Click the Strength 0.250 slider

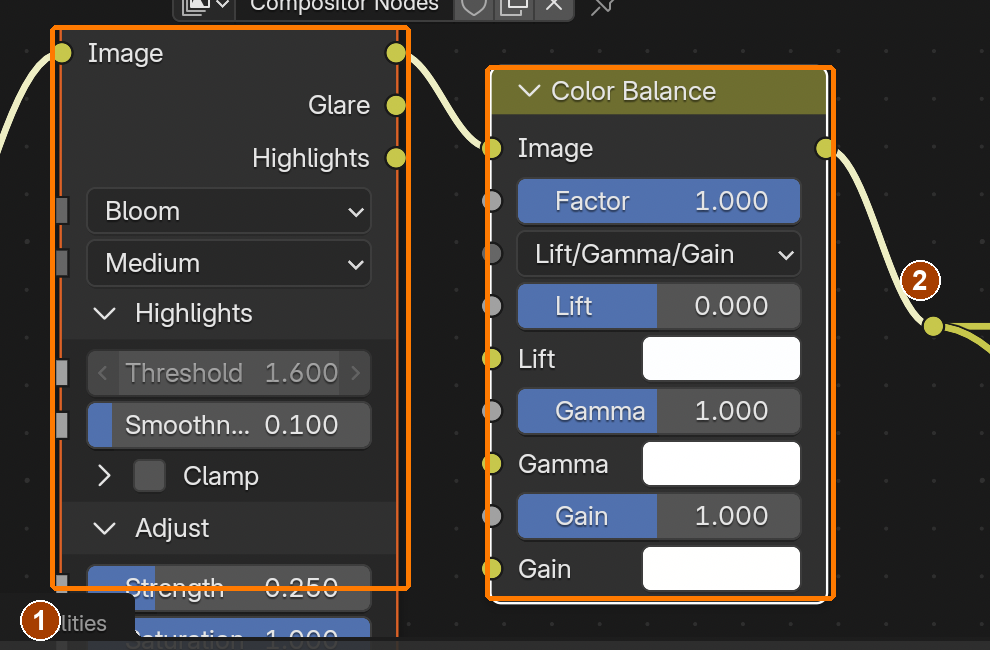229,588
